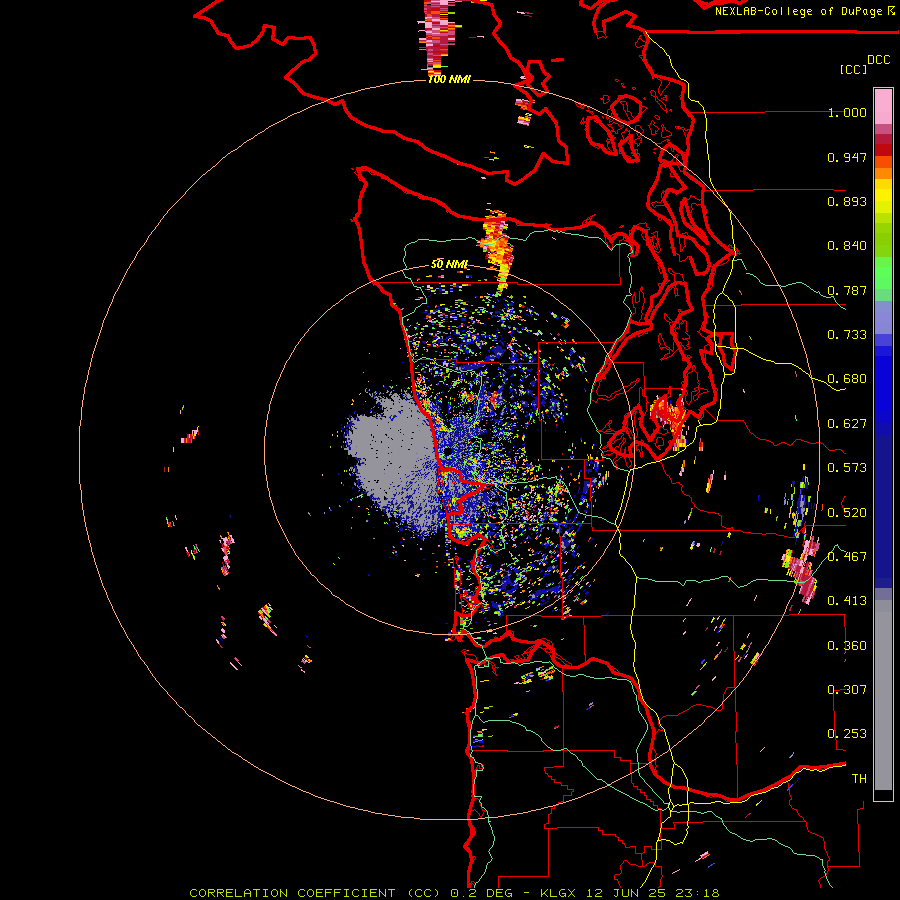The width and height of the screenshot is (900, 900).
Task: Select the 0.680 color scale value
Action: click(x=847, y=379)
